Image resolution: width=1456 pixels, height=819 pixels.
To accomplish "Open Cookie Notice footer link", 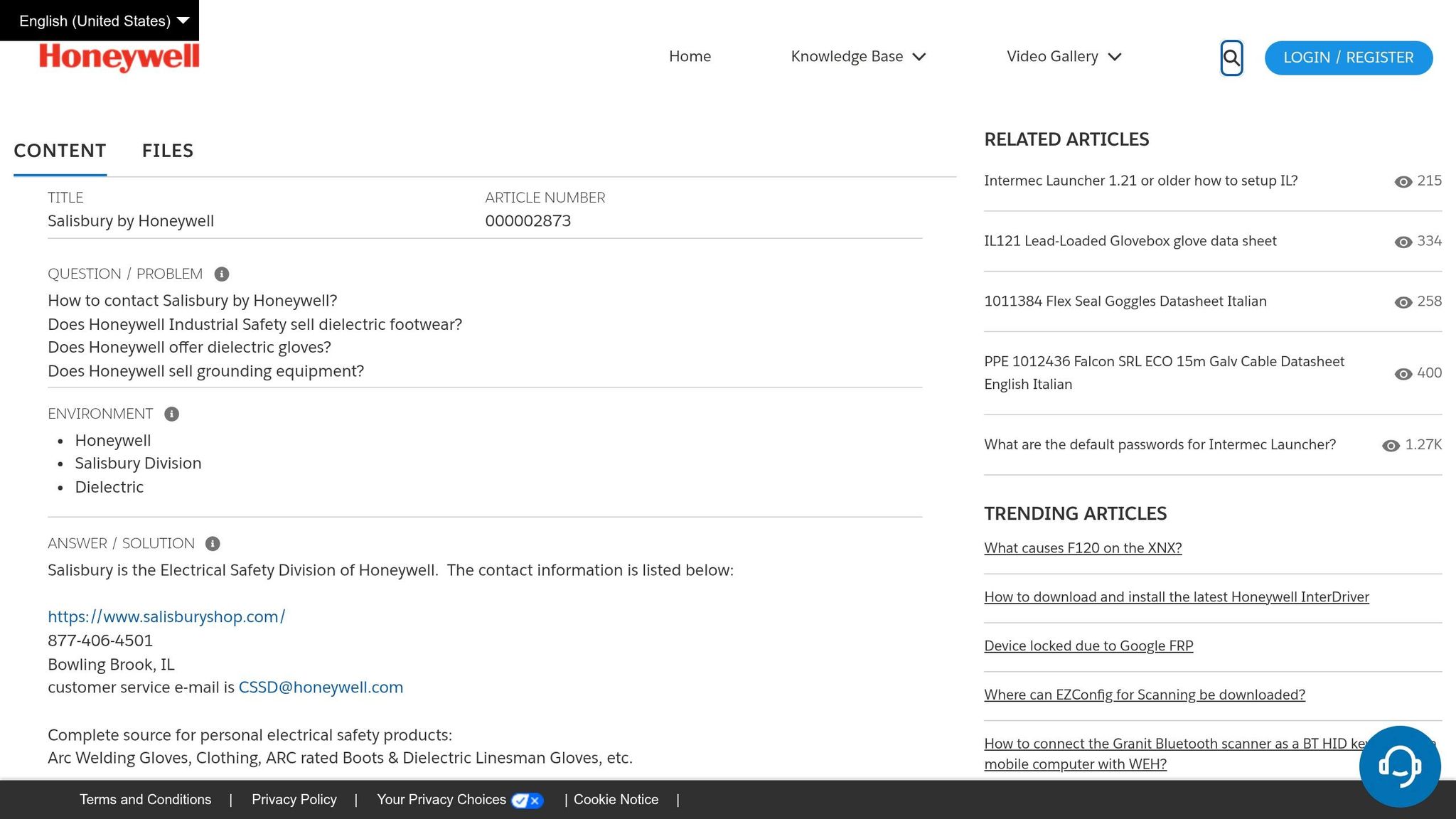I will 616,800.
